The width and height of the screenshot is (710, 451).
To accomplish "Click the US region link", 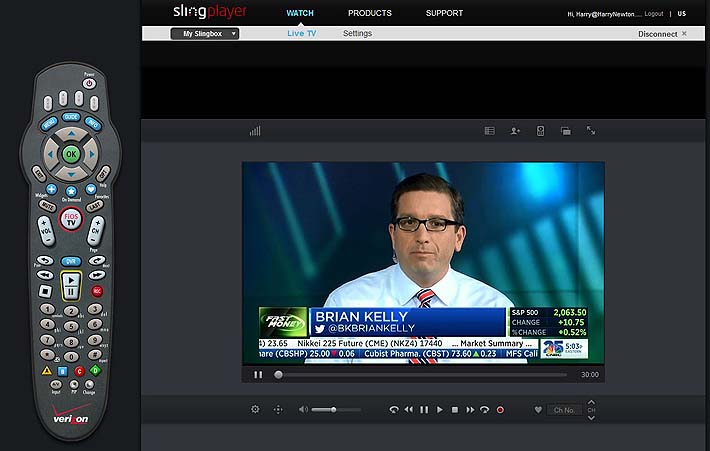I will (681, 14).
